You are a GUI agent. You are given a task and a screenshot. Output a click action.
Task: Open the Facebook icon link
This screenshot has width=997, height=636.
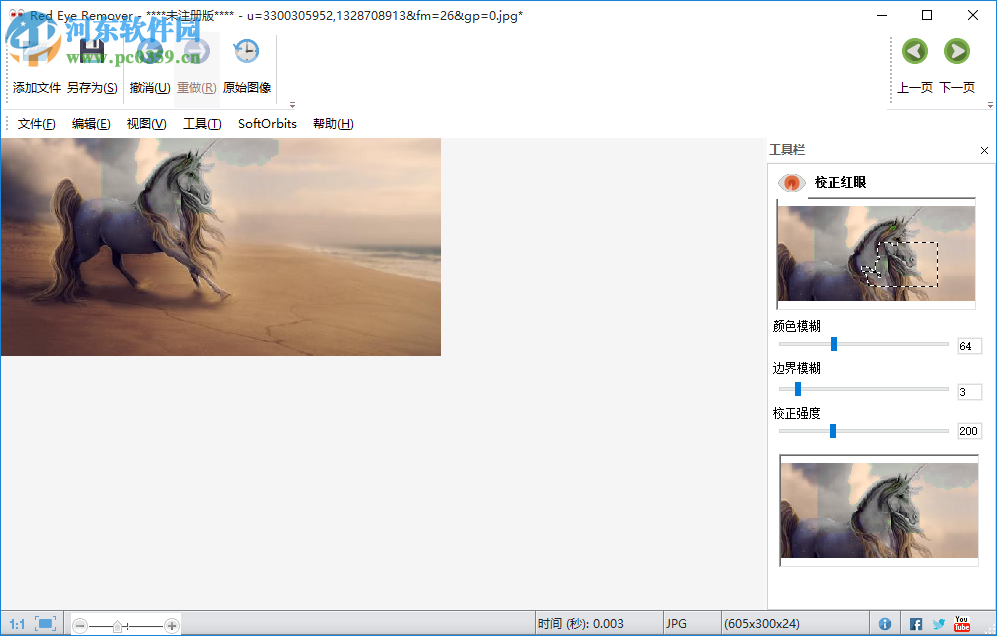[916, 625]
